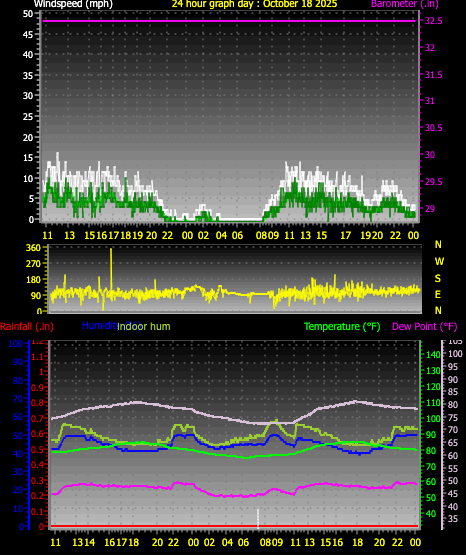Screen dimensions: 466x555
Task: Select the 25 mph label on windspeed axis
Action: [28, 116]
